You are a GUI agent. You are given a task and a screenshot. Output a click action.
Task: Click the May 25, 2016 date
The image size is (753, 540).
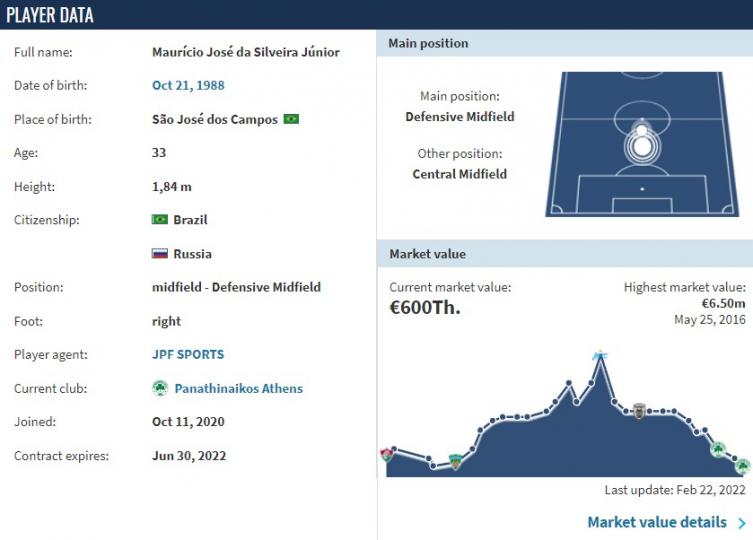(710, 319)
